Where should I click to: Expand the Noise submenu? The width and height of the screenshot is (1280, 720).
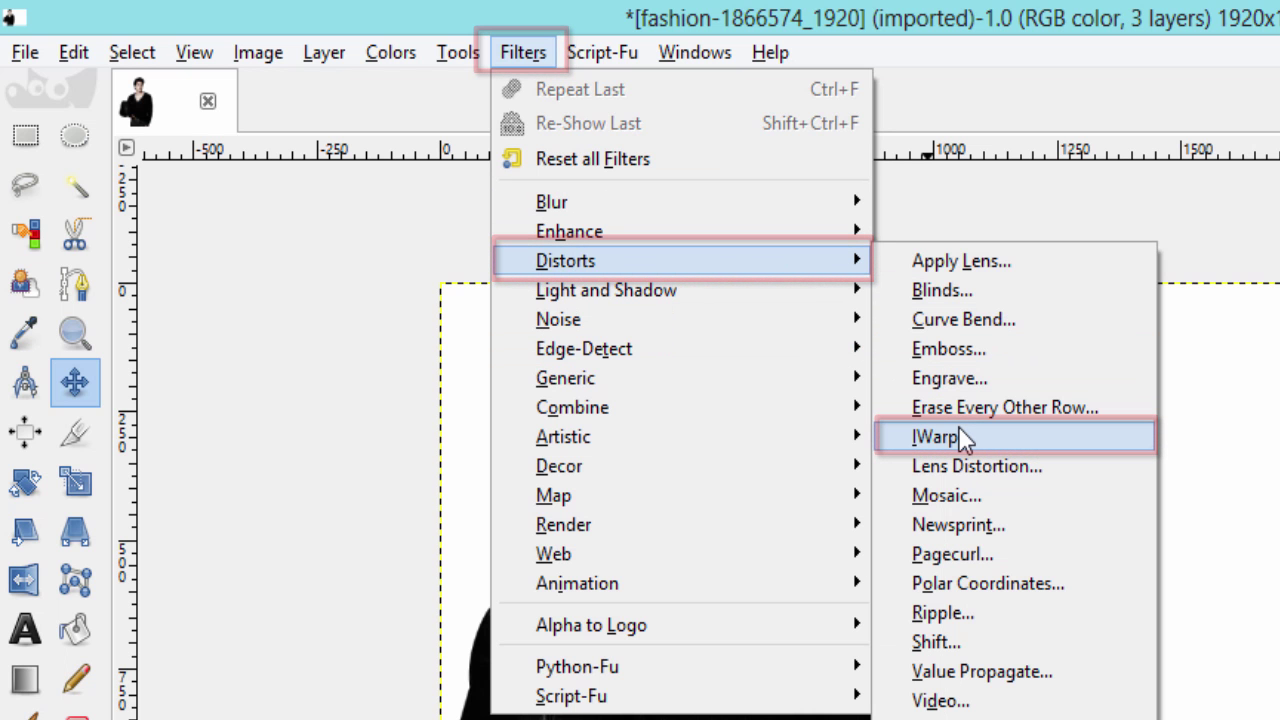click(683, 319)
